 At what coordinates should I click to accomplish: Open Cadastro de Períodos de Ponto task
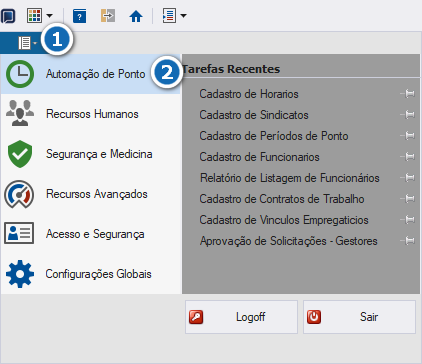point(274,136)
